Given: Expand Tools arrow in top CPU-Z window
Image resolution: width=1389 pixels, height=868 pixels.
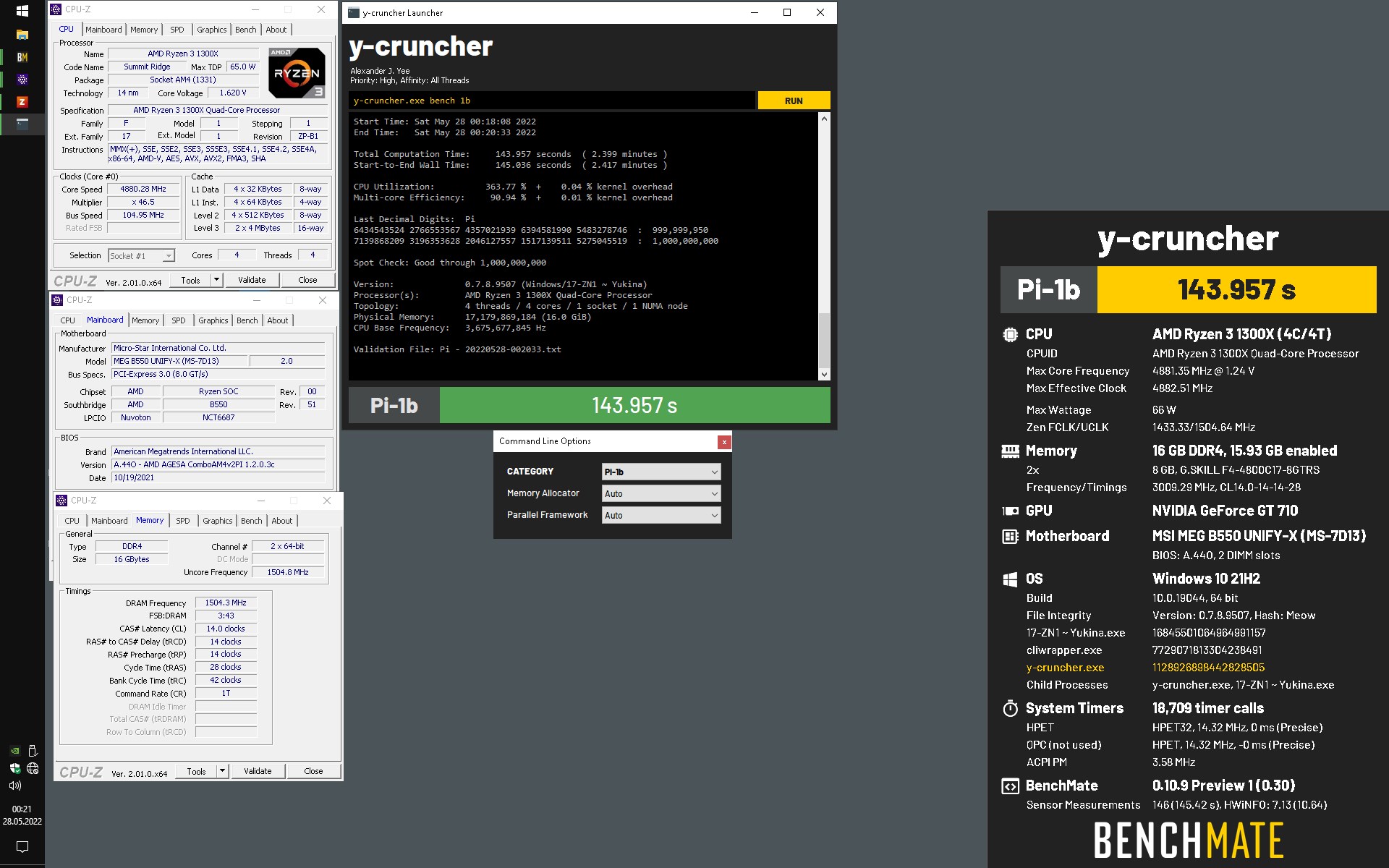Looking at the screenshot, I should pyautogui.click(x=216, y=280).
